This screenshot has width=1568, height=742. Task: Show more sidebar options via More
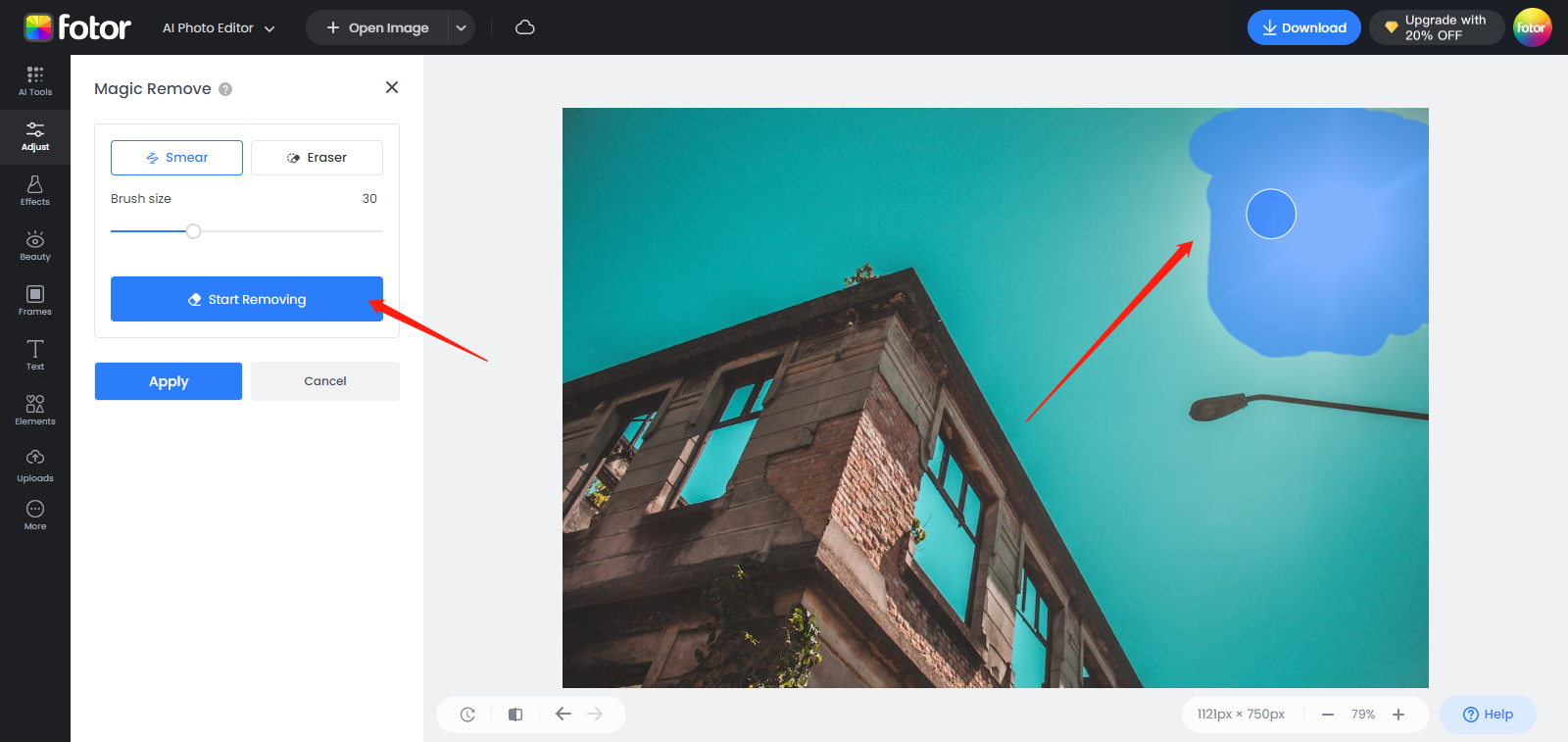click(35, 515)
